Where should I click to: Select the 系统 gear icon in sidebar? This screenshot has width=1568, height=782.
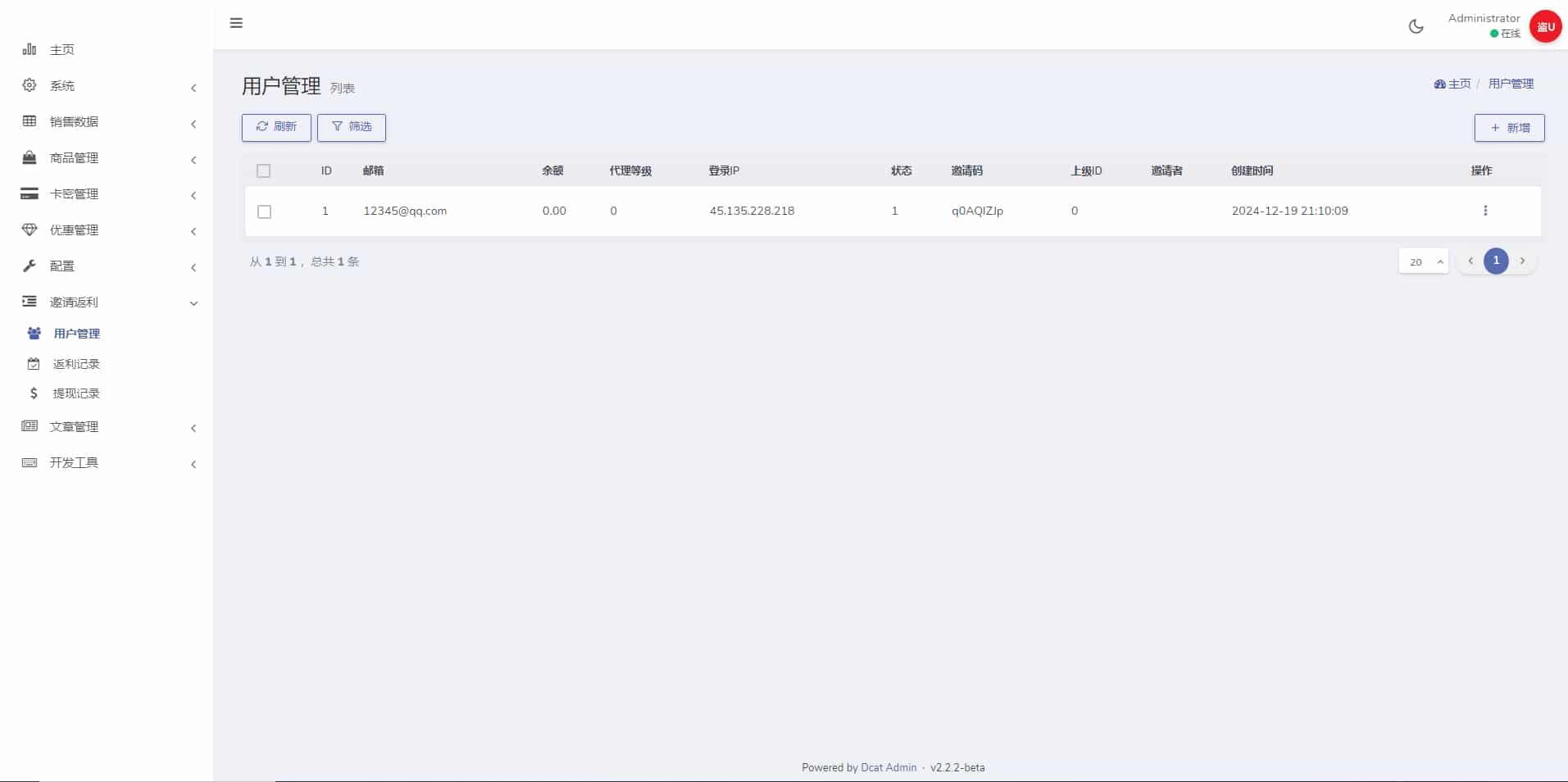pos(30,84)
